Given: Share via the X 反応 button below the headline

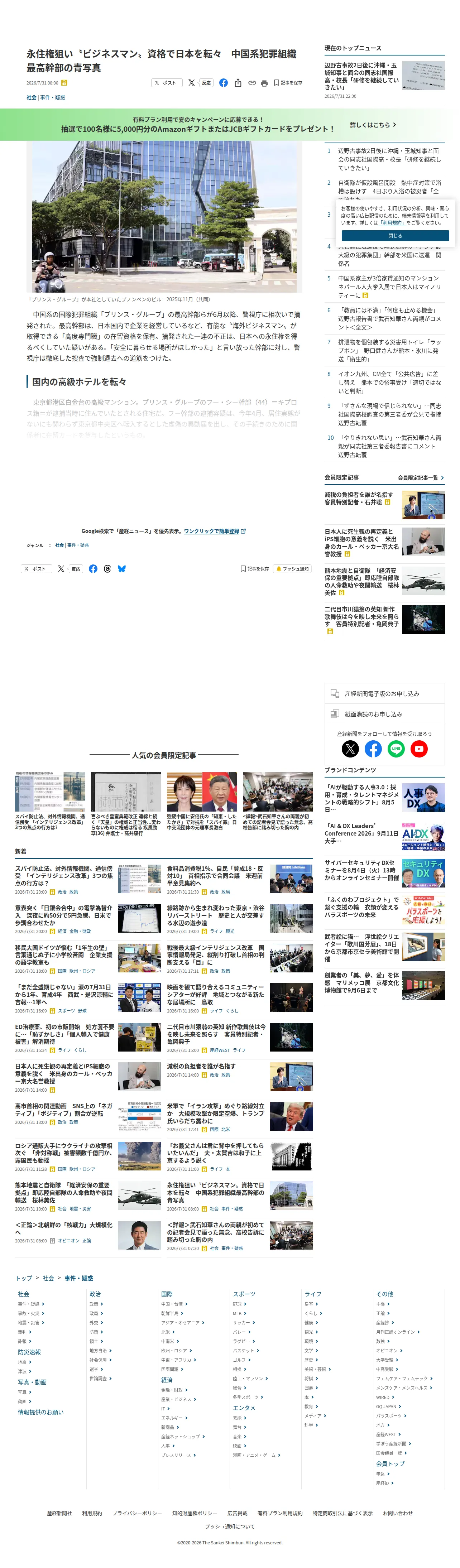Looking at the screenshot, I should pyautogui.click(x=200, y=83).
